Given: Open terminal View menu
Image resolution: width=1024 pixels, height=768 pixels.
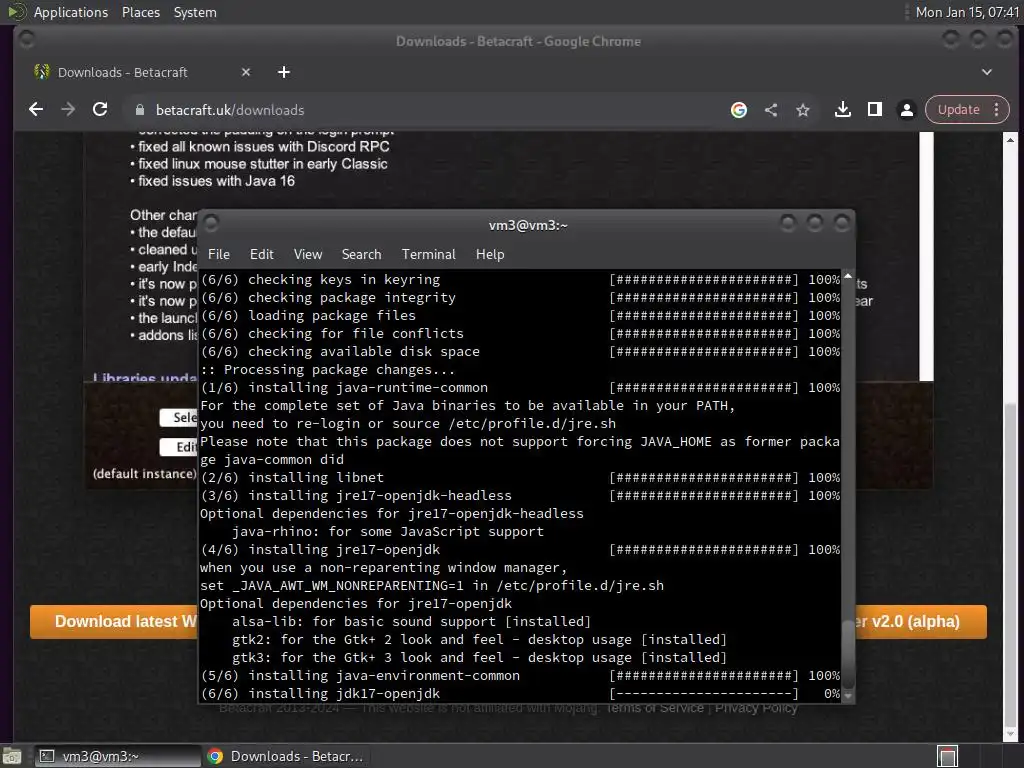Looking at the screenshot, I should tap(308, 255).
